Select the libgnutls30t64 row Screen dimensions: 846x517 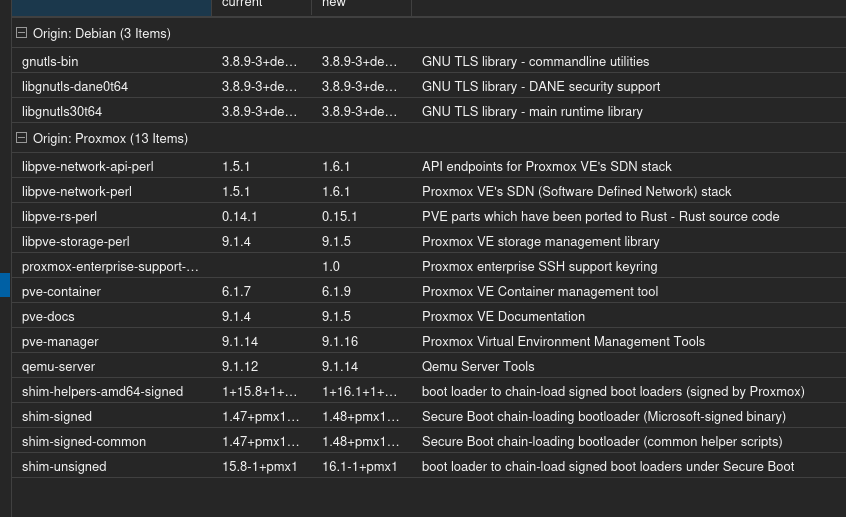pyautogui.click(x=429, y=111)
